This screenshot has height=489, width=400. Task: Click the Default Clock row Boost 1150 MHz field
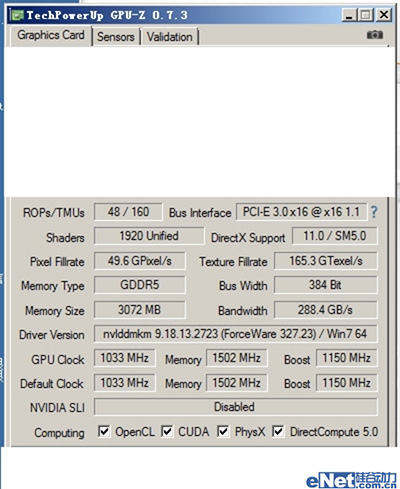[347, 383]
